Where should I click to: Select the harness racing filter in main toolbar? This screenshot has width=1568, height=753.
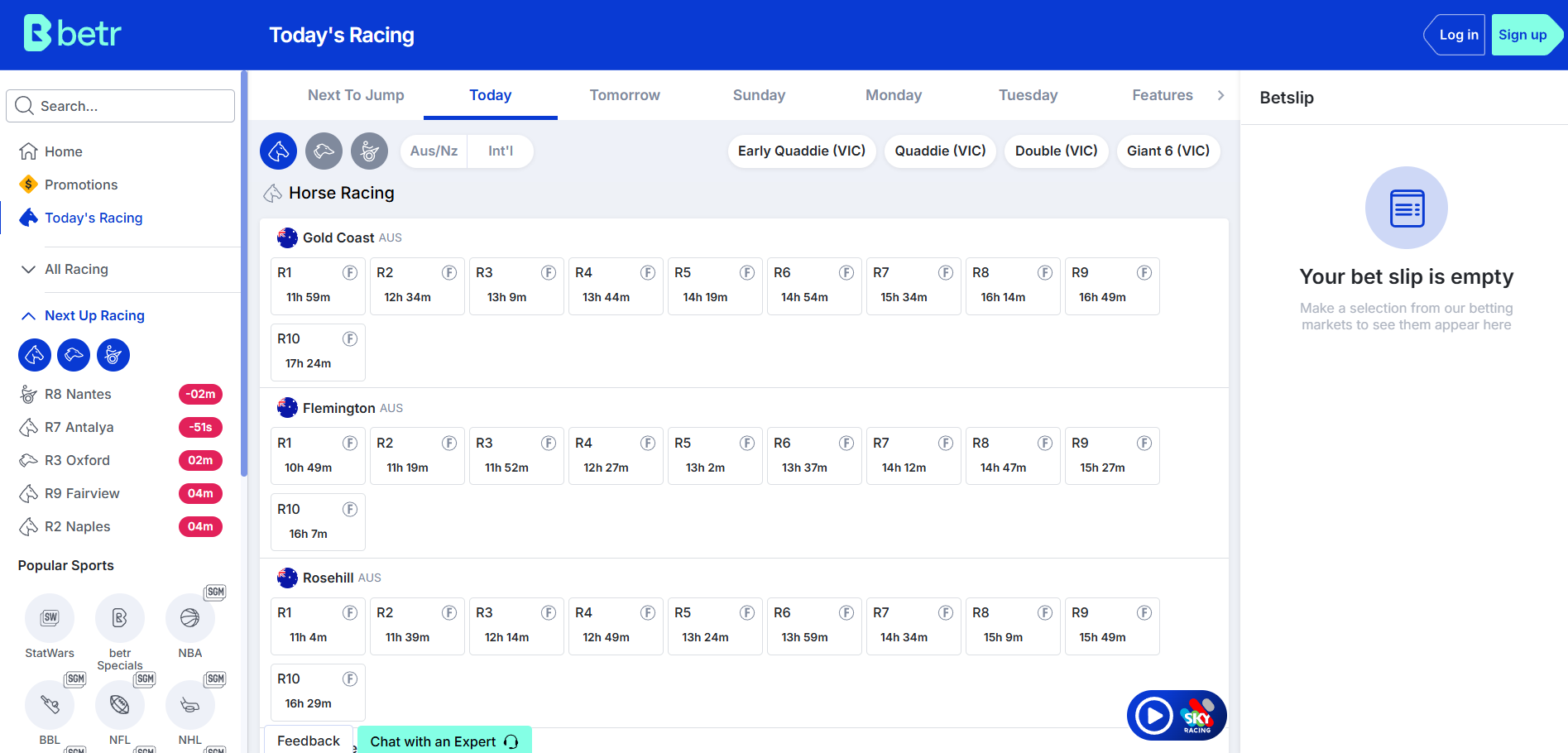370,151
